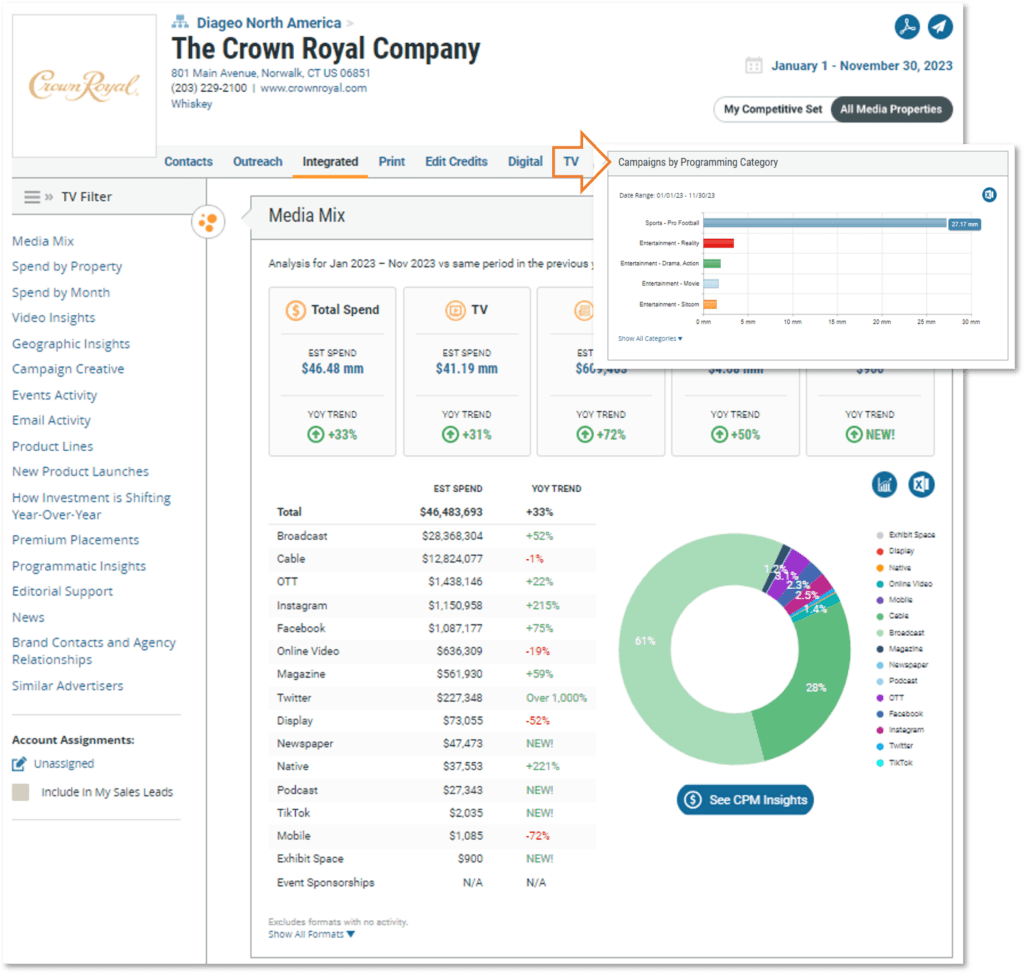
Task: Open the date range calendar icon
Action: (754, 65)
